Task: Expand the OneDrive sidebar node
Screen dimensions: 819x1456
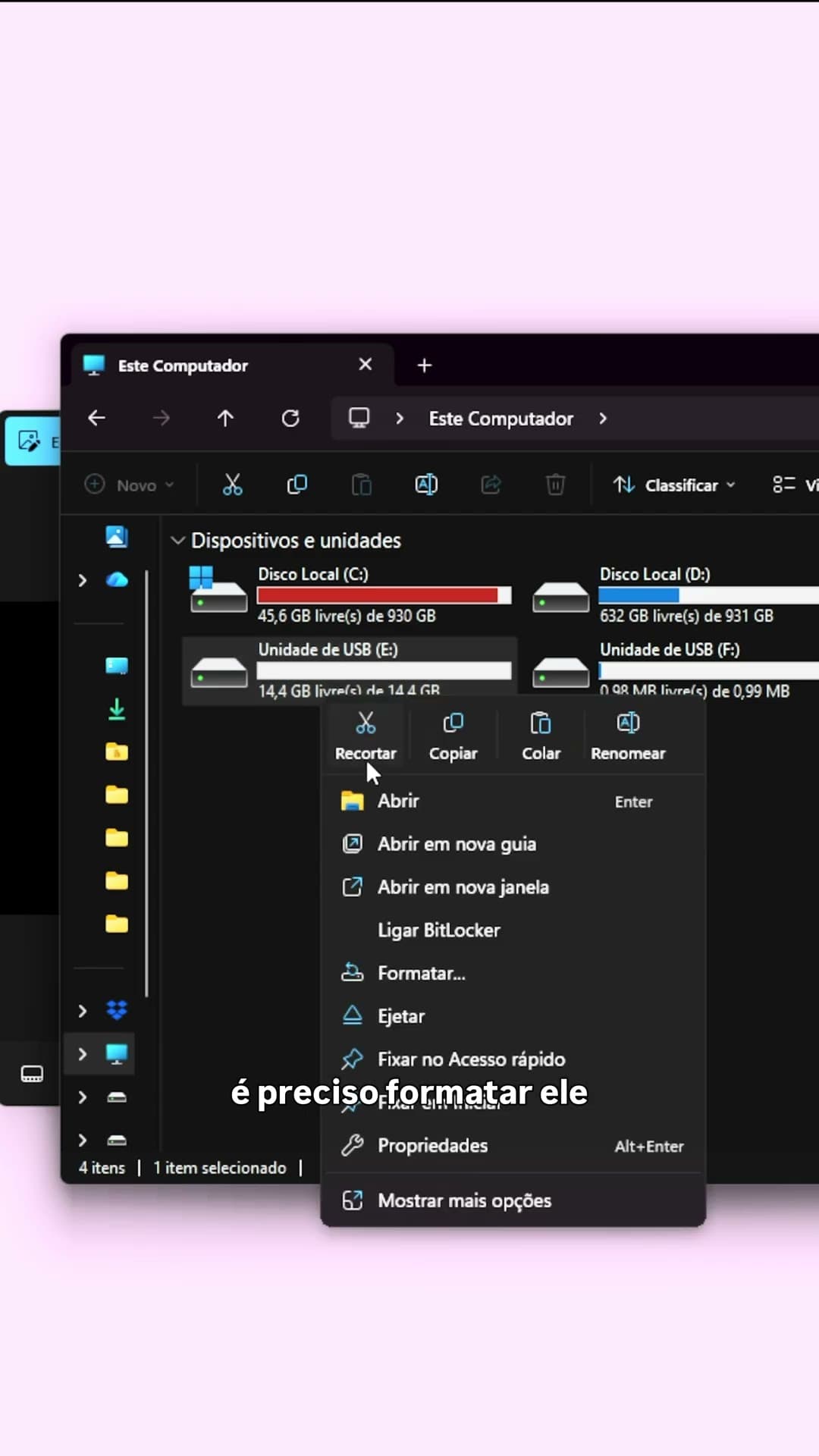Action: tap(83, 580)
